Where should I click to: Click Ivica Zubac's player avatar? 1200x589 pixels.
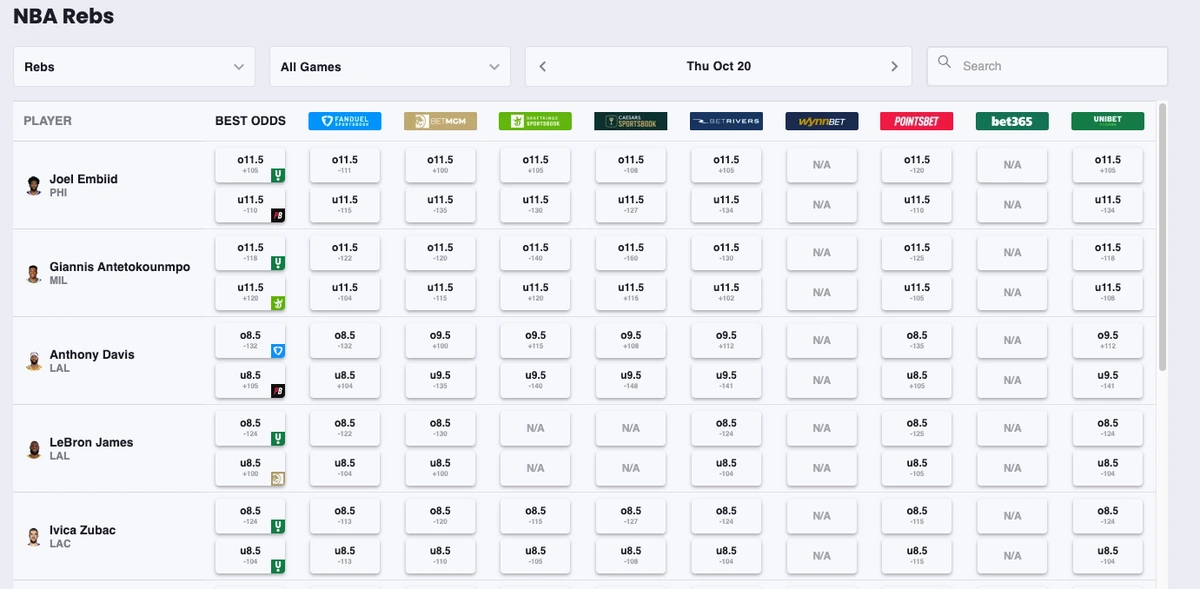tap(34, 537)
